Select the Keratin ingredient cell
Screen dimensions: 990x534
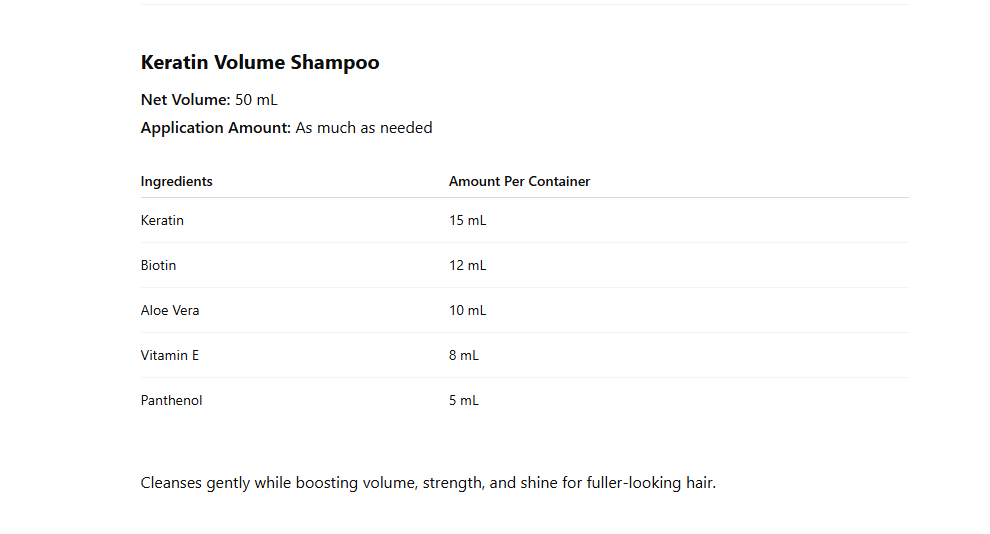[x=162, y=220]
